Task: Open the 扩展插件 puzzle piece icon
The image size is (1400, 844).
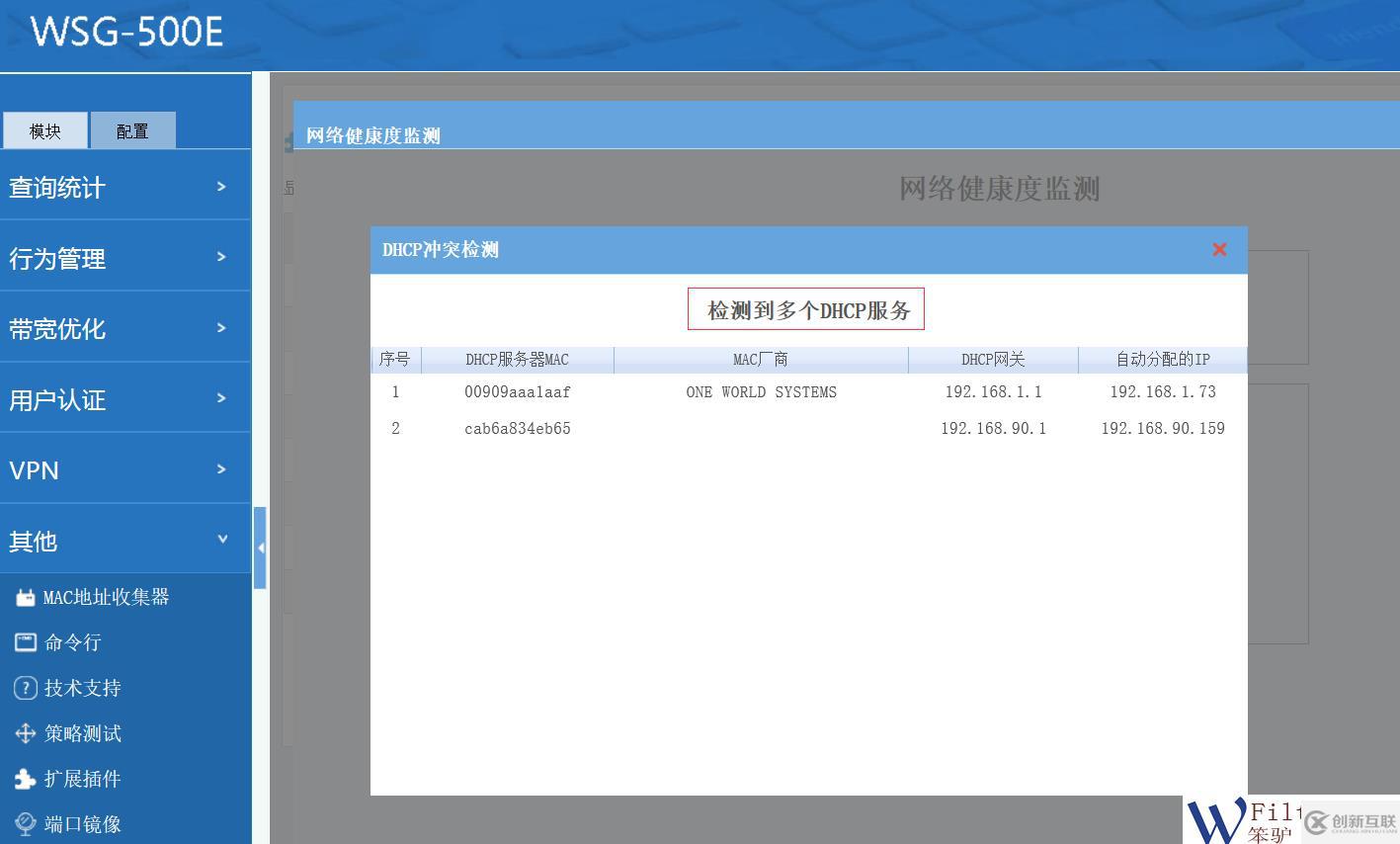Action: (25, 778)
